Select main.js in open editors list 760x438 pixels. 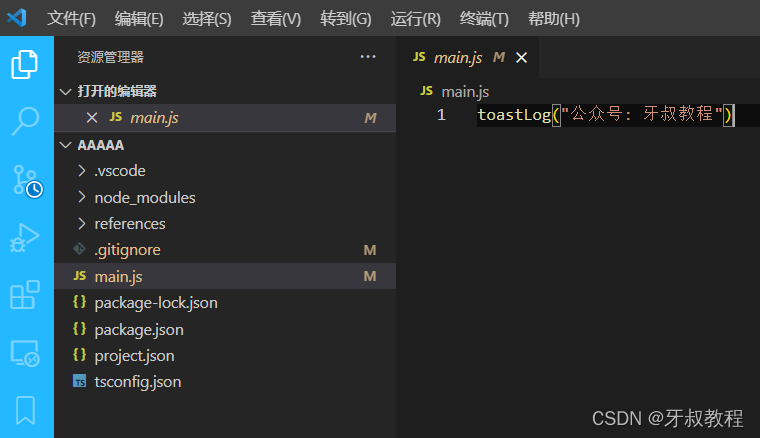[225, 118]
